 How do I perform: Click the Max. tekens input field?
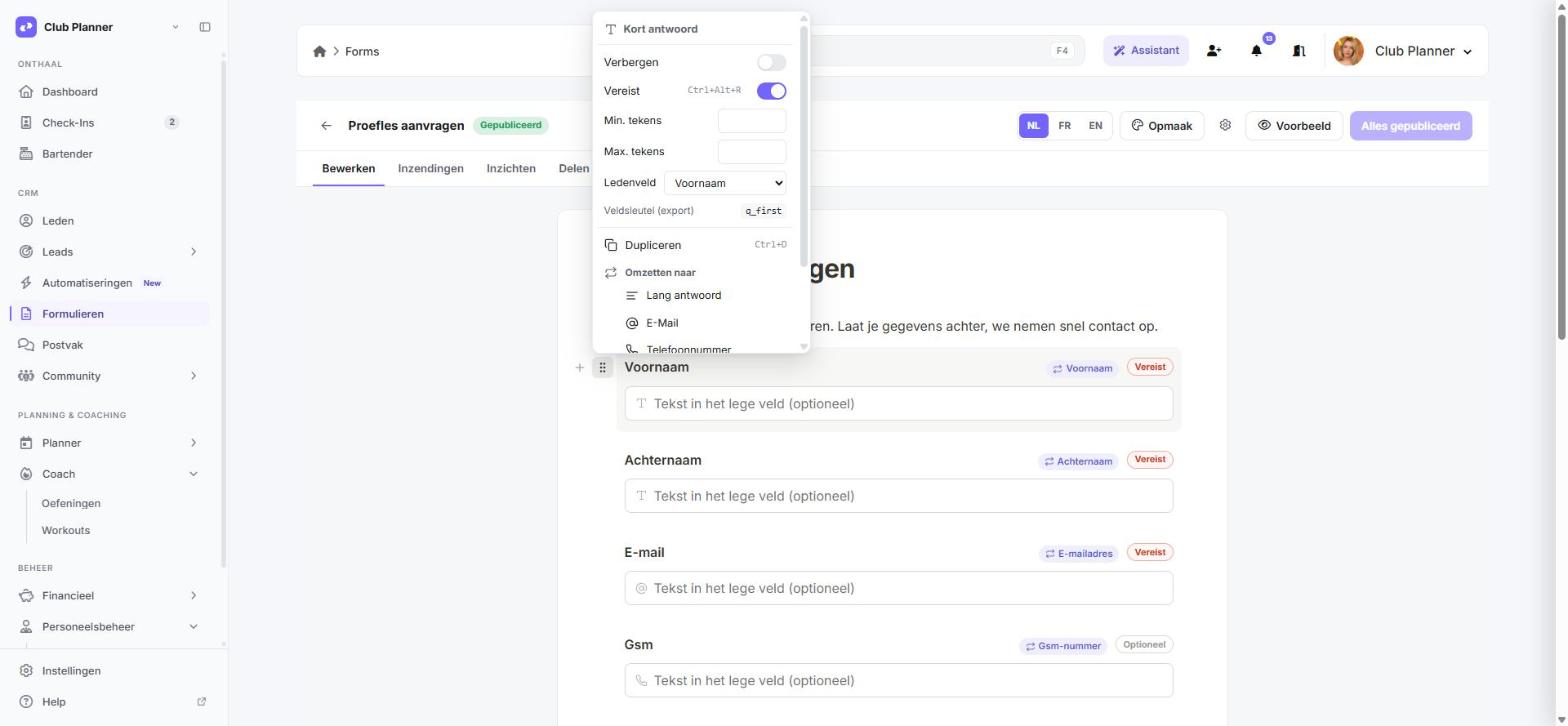point(752,152)
